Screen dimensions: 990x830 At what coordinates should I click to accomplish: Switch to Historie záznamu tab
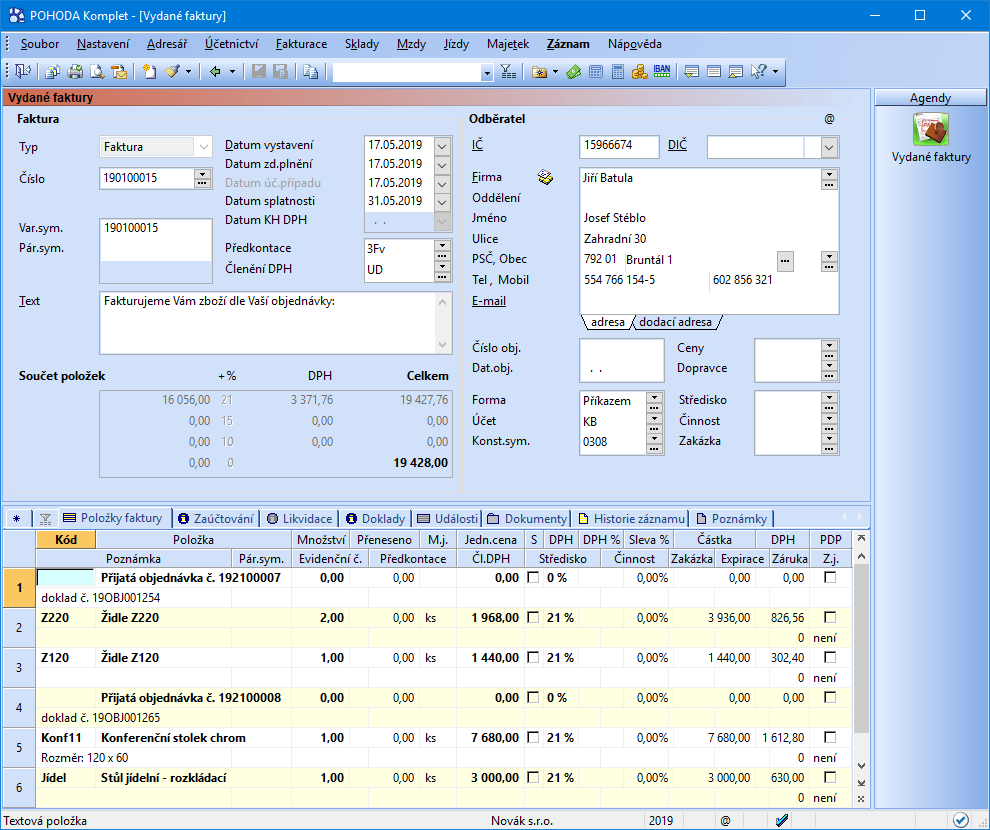(631, 519)
